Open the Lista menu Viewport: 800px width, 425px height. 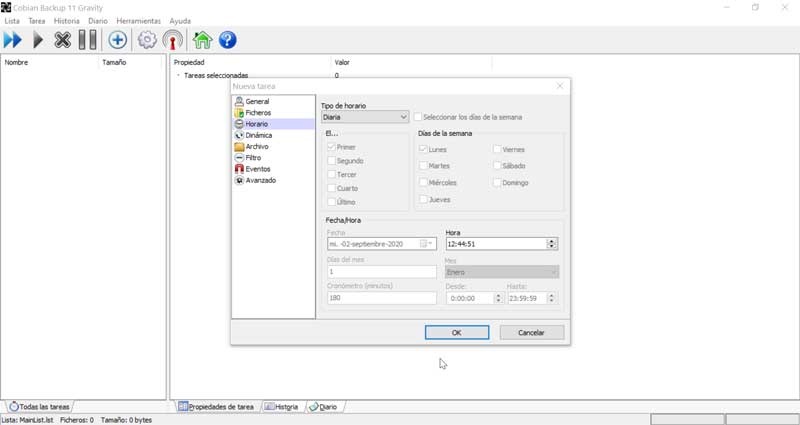[x=12, y=21]
